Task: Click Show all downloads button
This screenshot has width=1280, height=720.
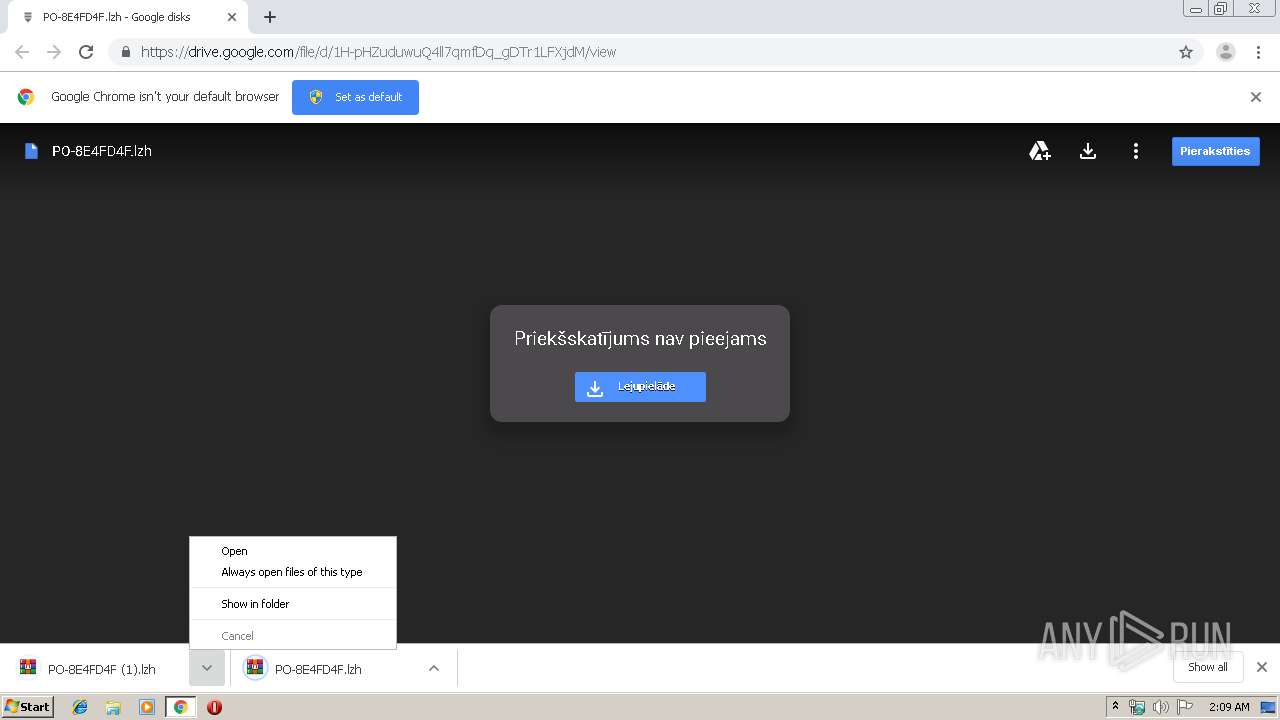Action: pos(1207,667)
